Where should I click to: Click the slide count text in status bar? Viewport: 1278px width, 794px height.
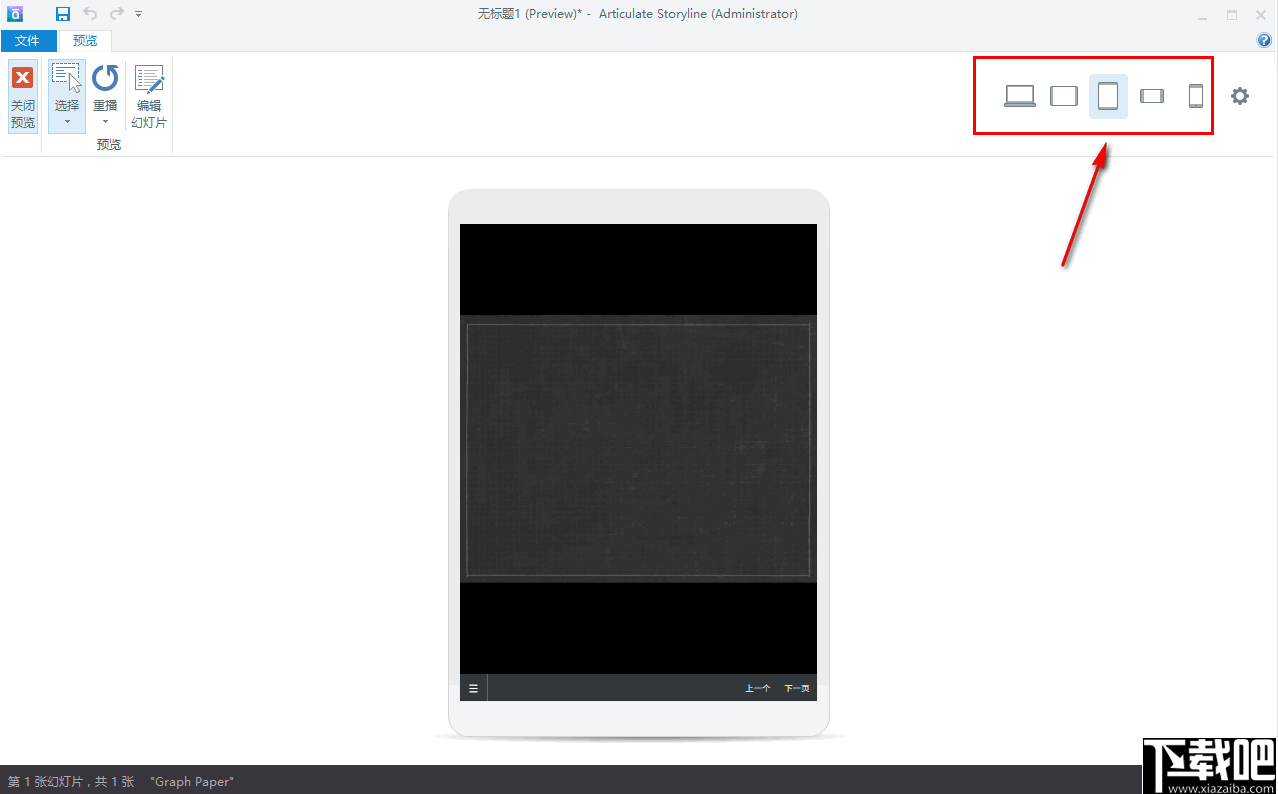71,781
